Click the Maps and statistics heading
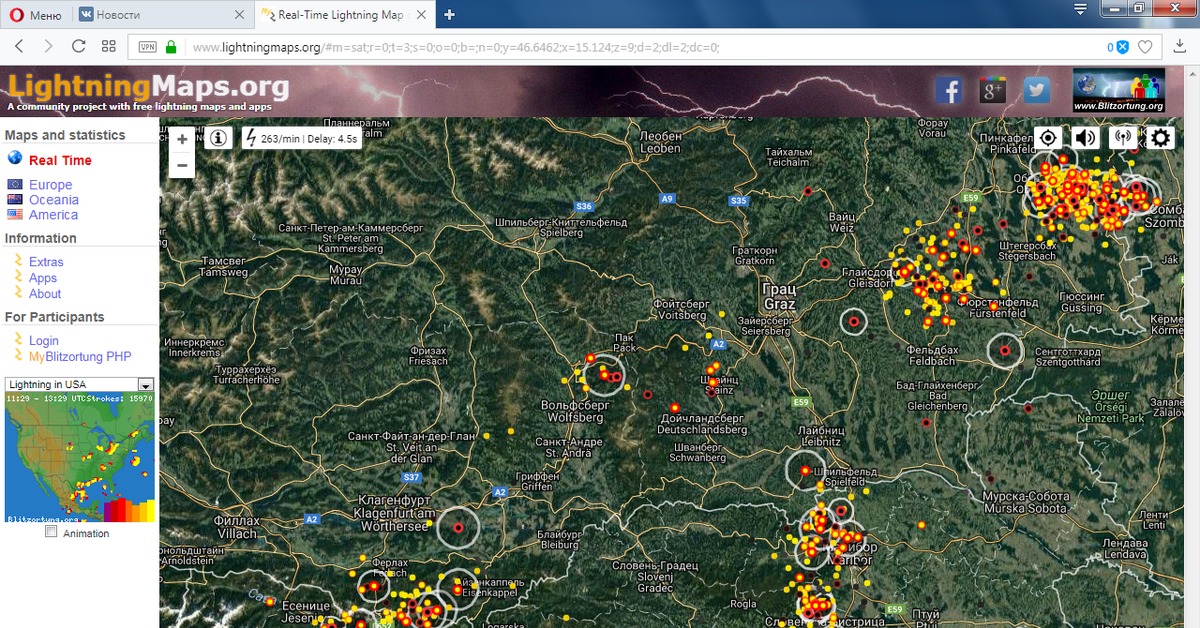 pyautogui.click(x=65, y=135)
